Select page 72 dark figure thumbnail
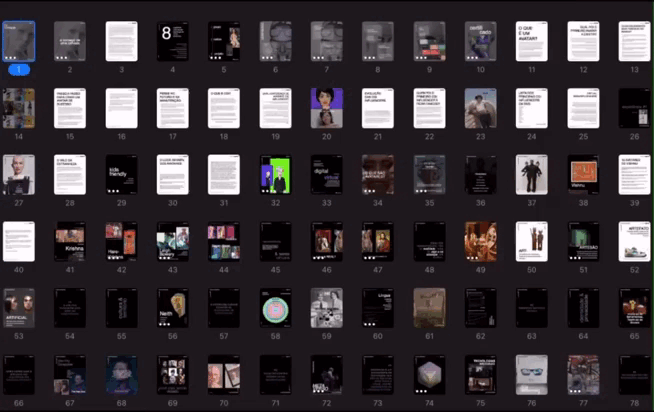The width and height of the screenshot is (654, 412). click(327, 375)
